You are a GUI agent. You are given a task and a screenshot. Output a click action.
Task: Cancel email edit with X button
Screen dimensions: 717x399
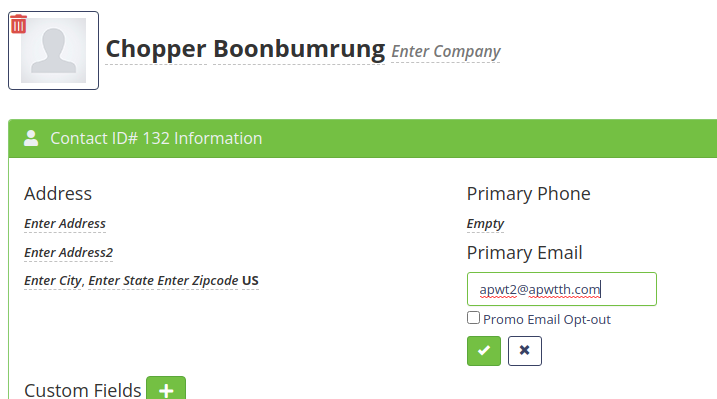(x=524, y=351)
